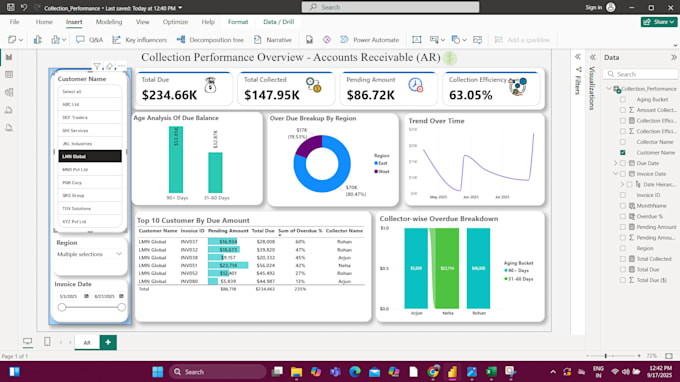Click the Power Apps diamond icon
The image size is (680, 382).
pyautogui.click(x=327, y=40)
